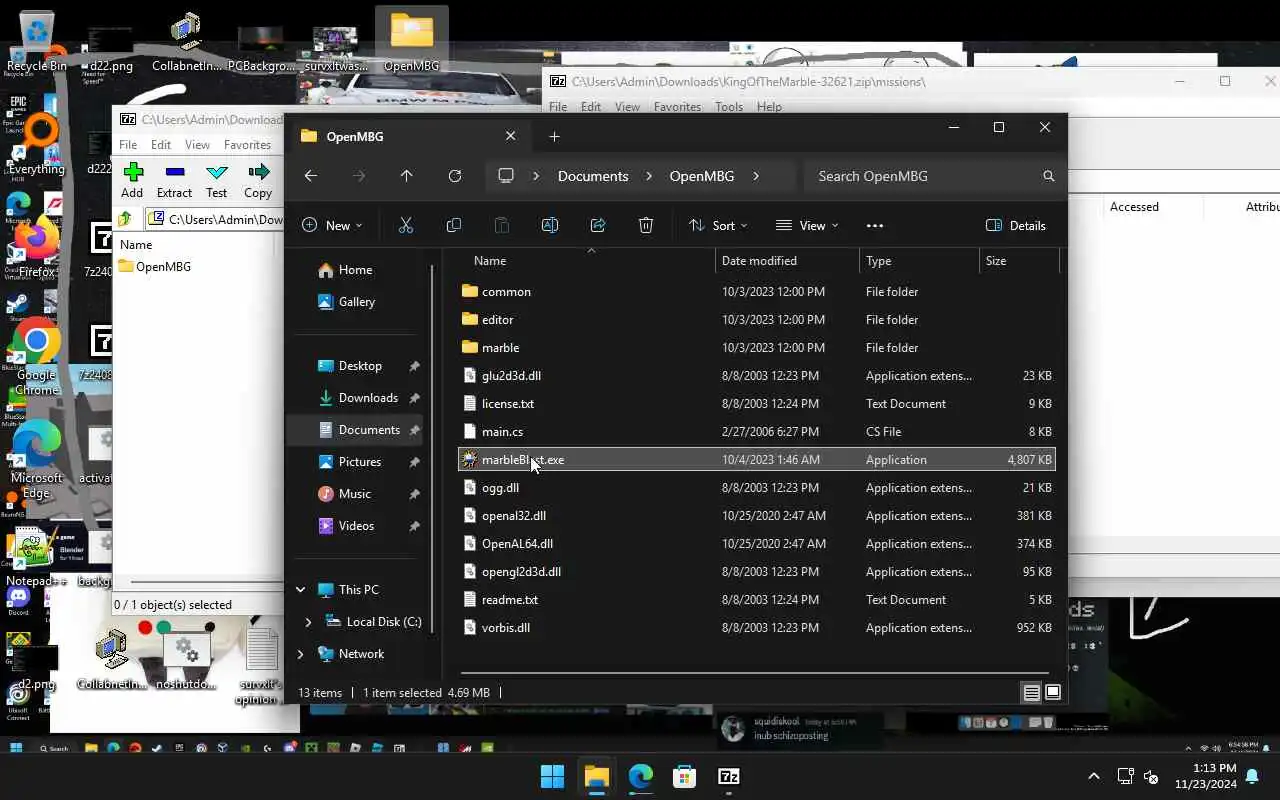Open the View dropdown menu
This screenshot has height=800, width=1280.
point(808,225)
